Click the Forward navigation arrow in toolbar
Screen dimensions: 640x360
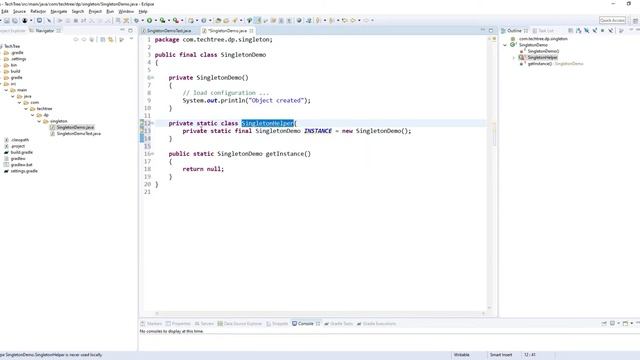(x=366, y=20)
